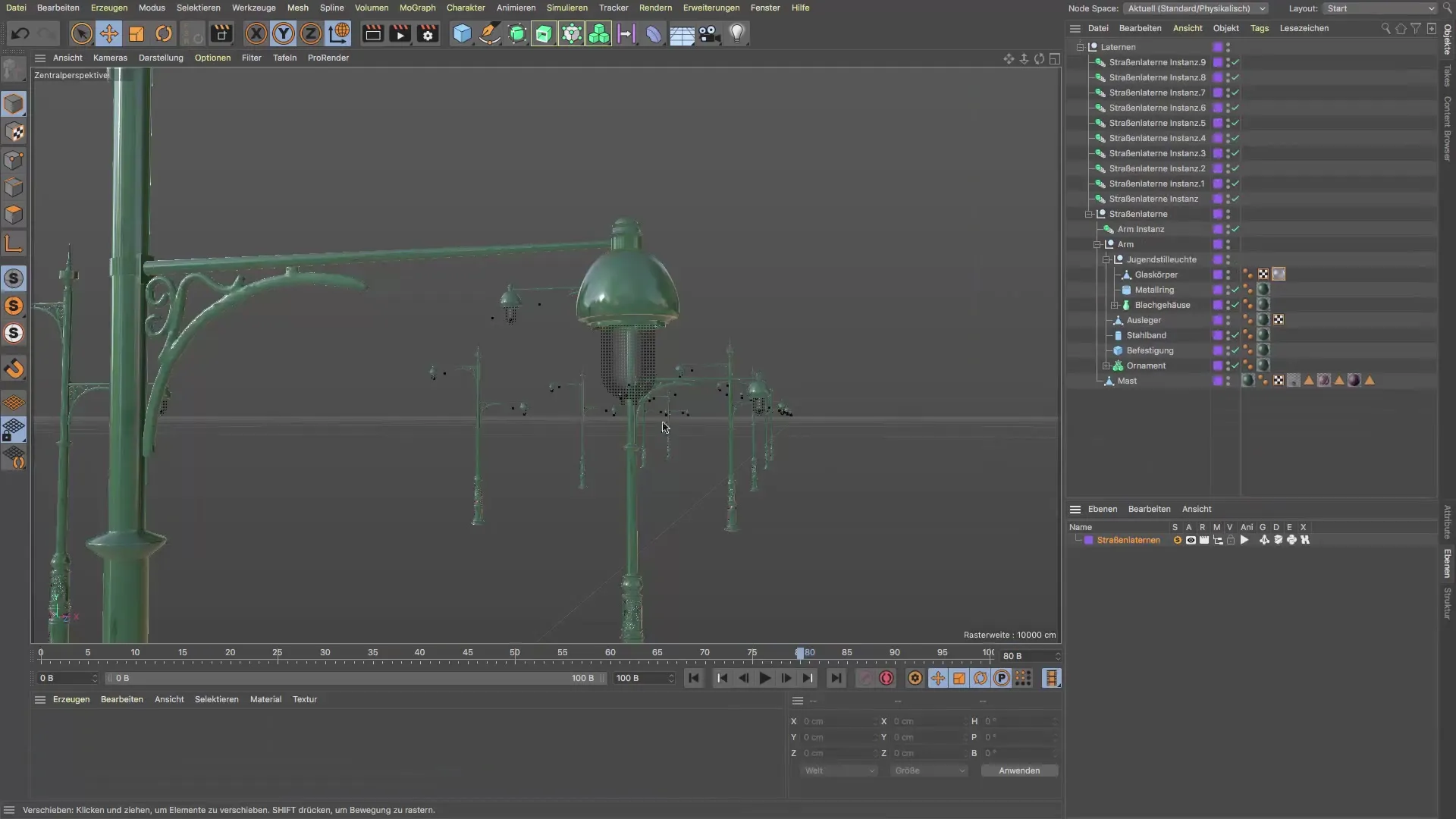
Task: Switch to the Ebenen side tab
Action: pyautogui.click(x=1447, y=563)
